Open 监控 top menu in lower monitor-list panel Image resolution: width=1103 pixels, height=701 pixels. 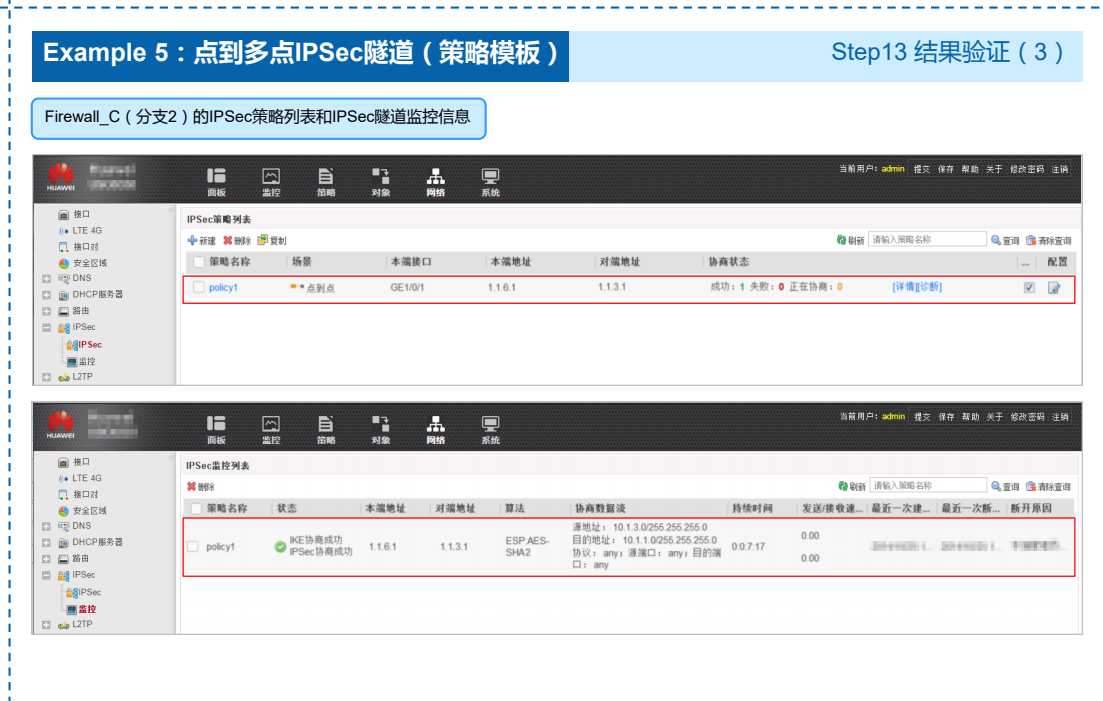point(271,430)
